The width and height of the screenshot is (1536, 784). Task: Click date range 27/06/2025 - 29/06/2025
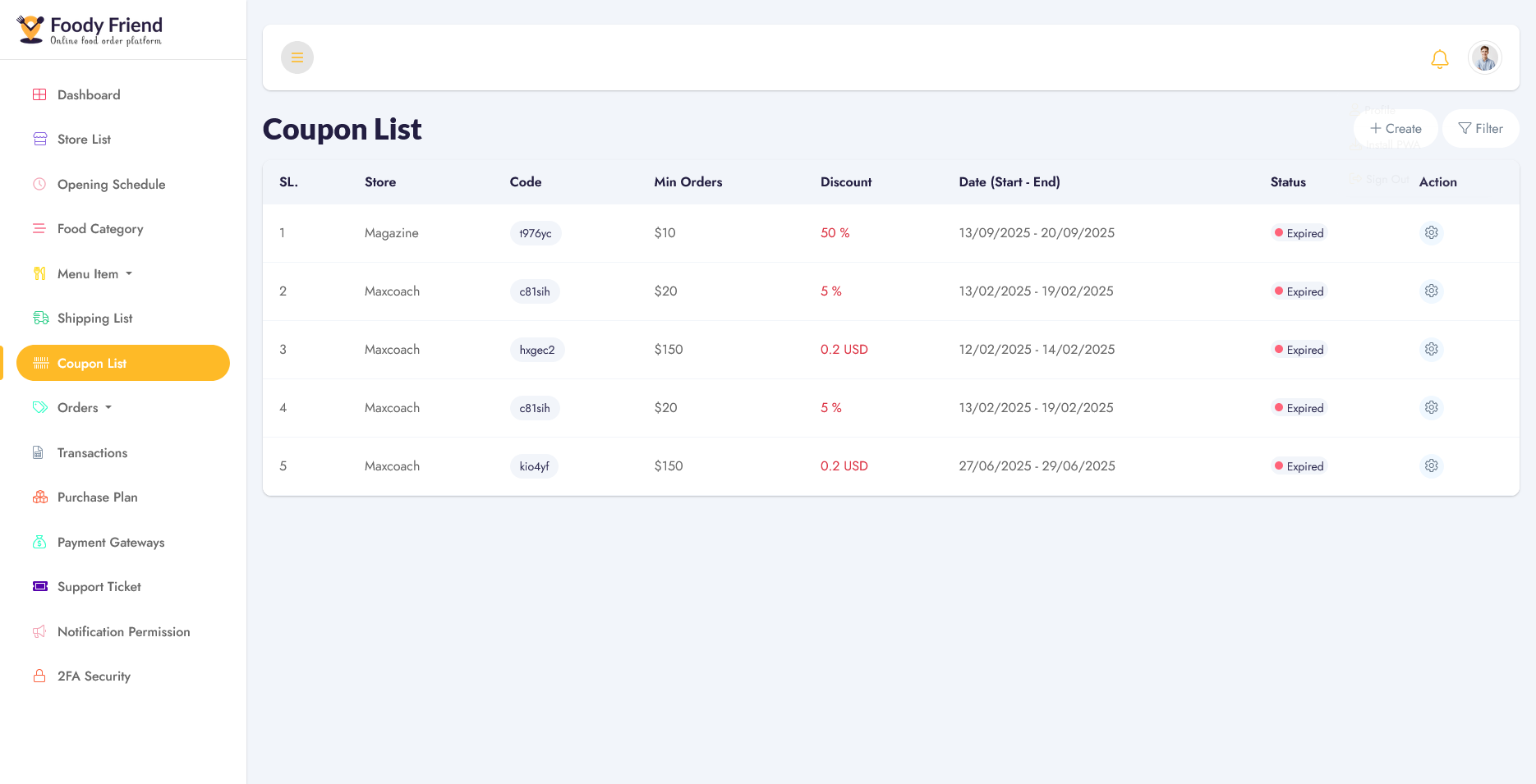click(x=1037, y=466)
